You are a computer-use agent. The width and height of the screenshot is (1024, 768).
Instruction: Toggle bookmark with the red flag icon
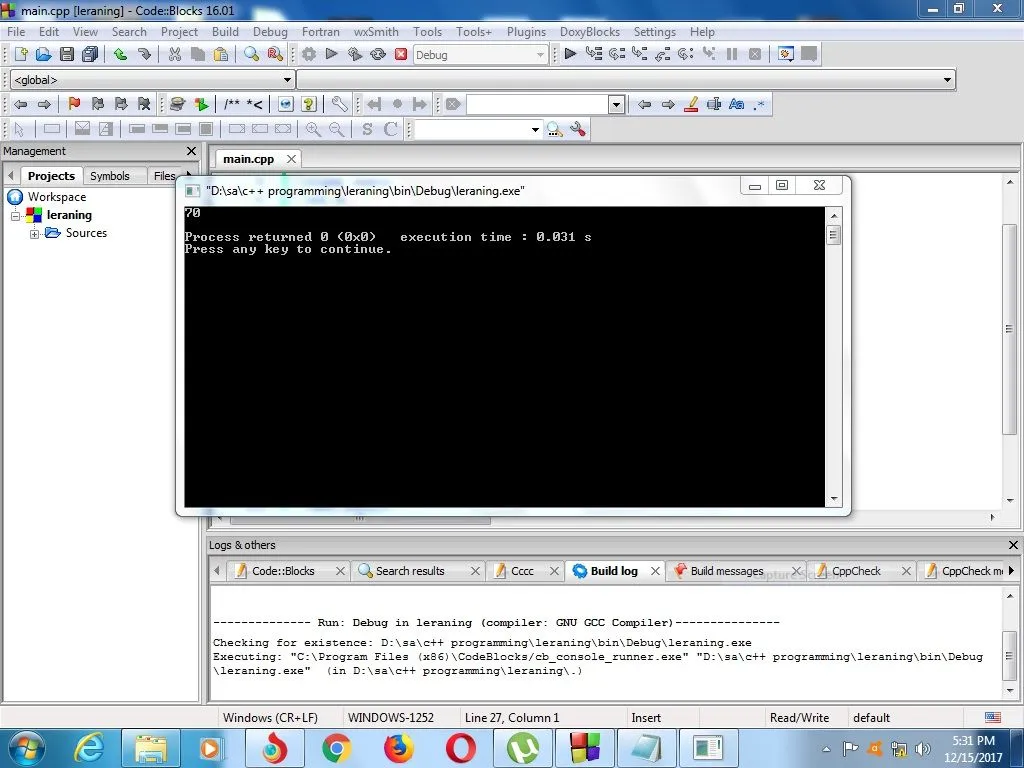point(74,104)
